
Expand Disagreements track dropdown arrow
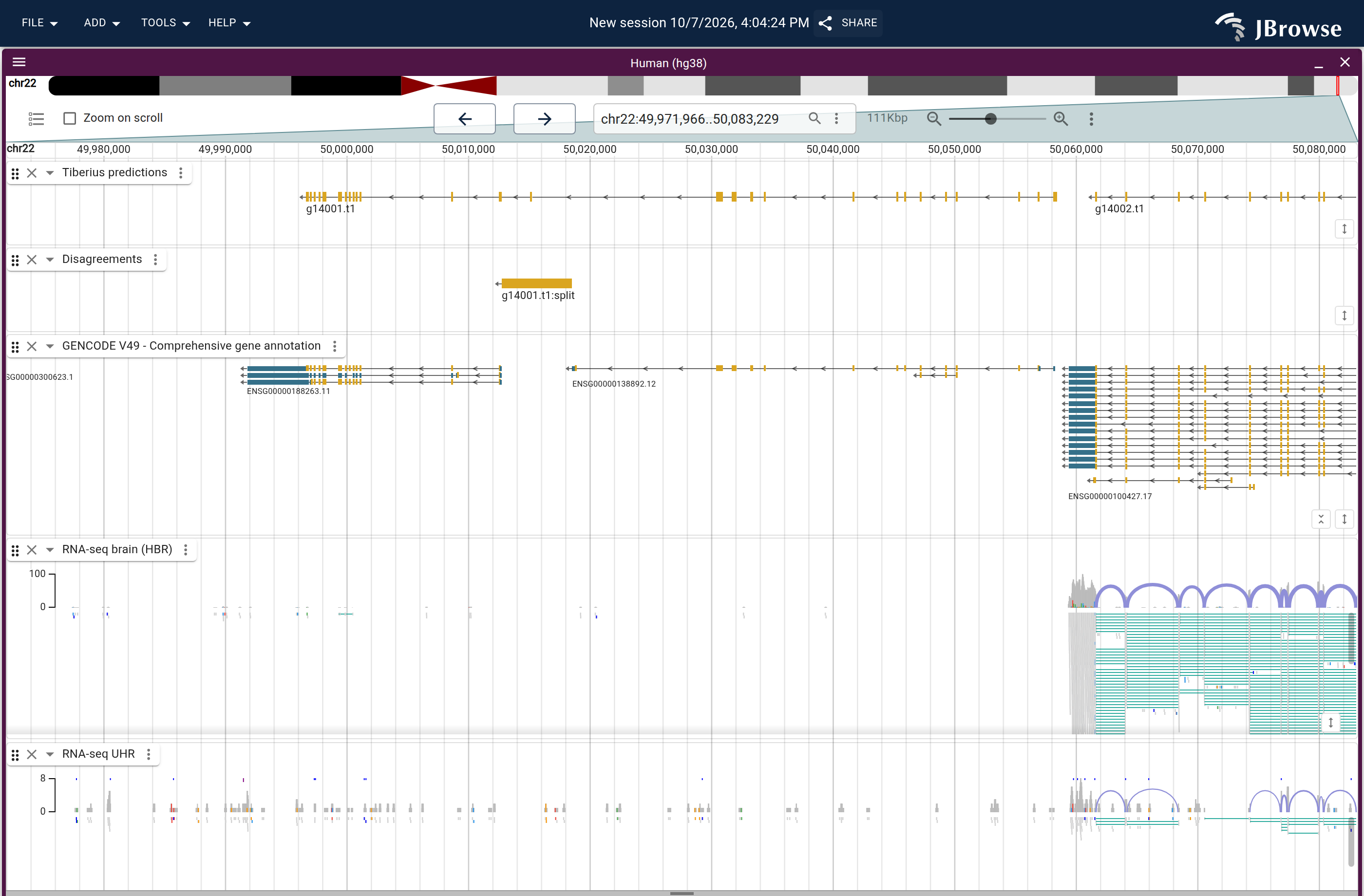[x=50, y=260]
